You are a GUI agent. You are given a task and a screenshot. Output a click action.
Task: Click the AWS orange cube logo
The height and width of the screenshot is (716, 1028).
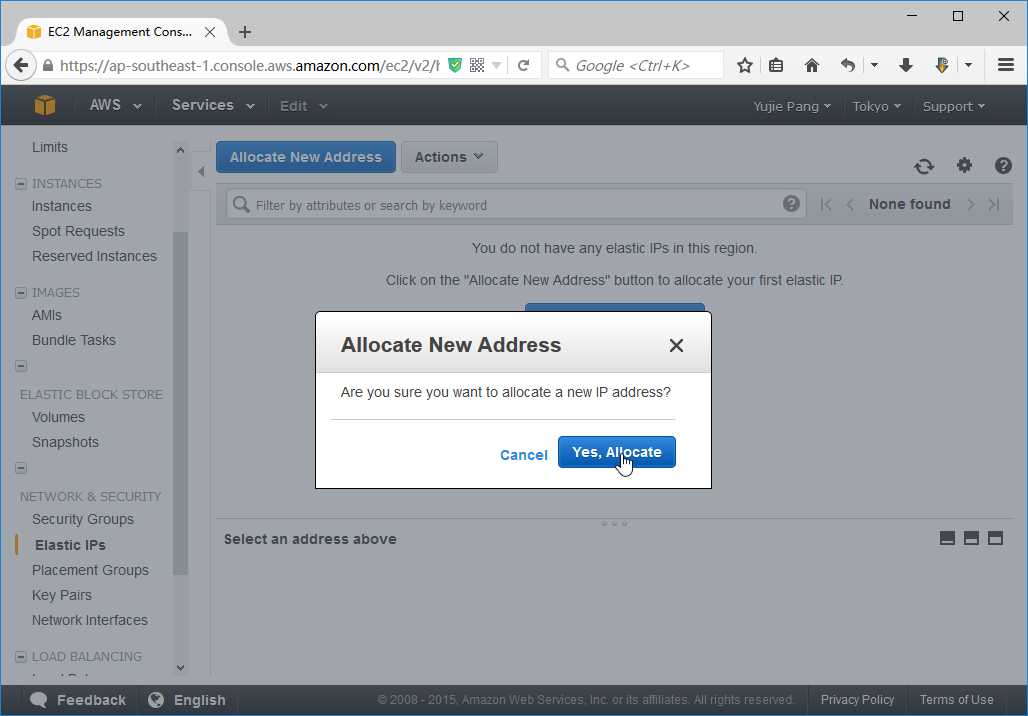[45, 105]
